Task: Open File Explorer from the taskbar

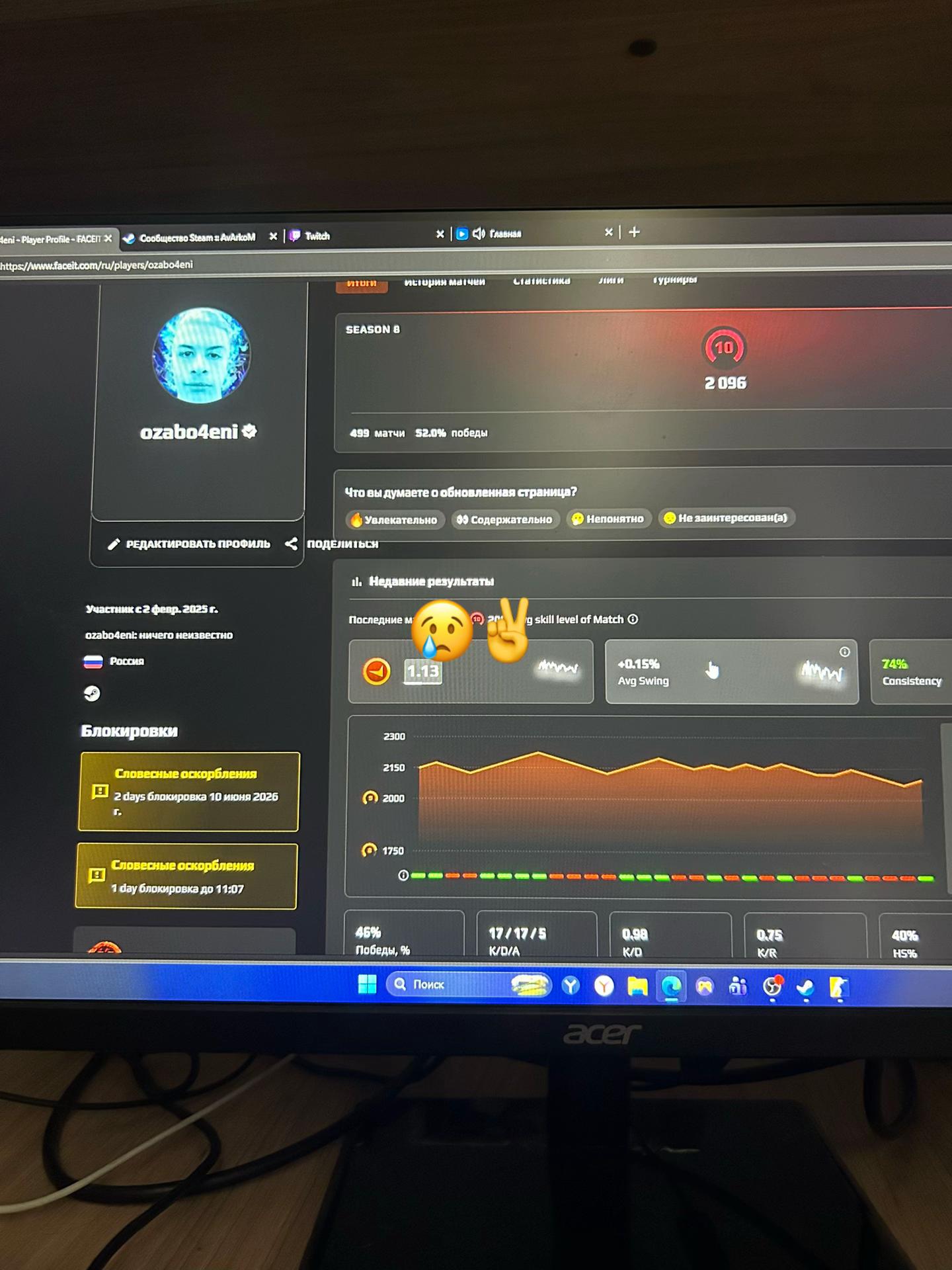Action: (x=637, y=986)
